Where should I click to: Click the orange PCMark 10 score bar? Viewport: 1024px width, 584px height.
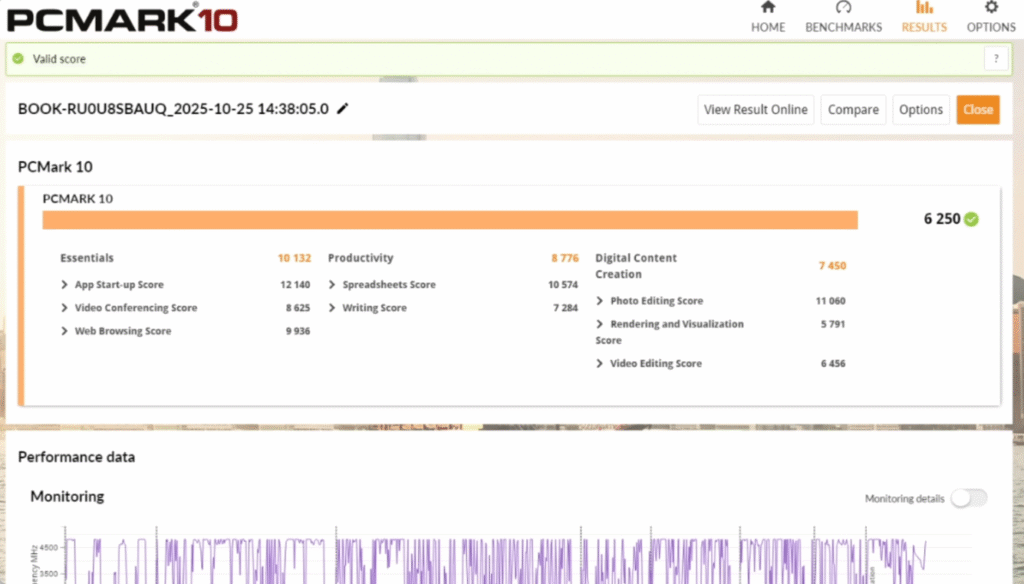[x=450, y=220]
